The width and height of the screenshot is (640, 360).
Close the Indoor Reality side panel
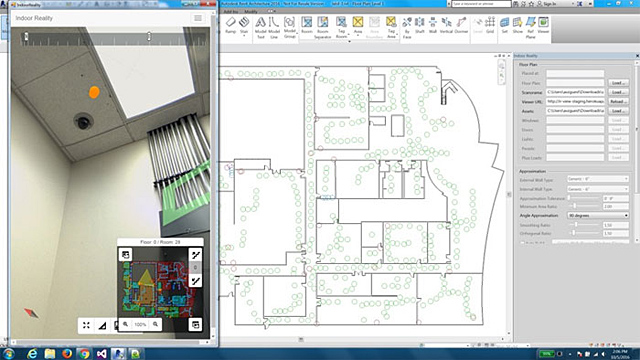click(637, 56)
